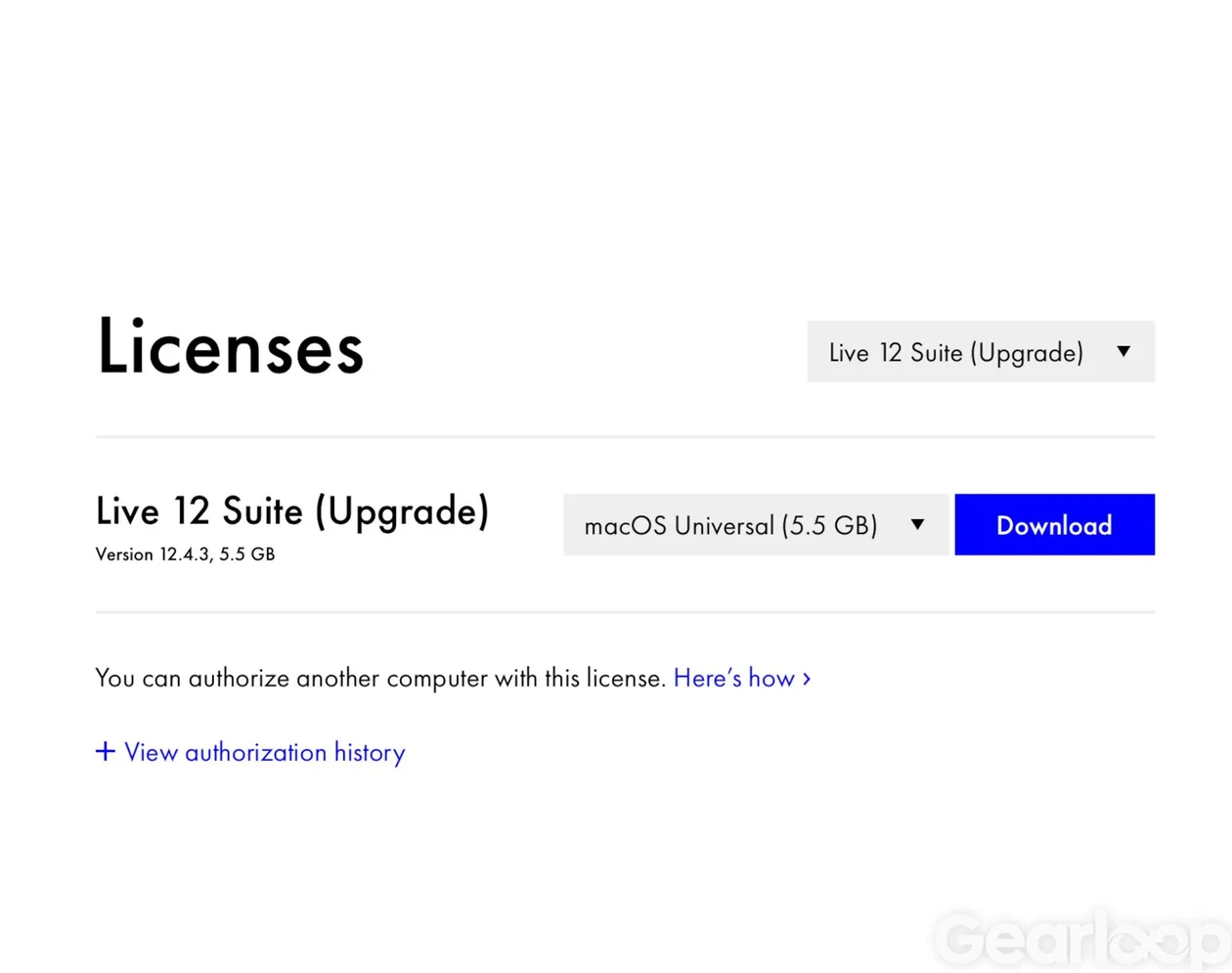Click the Licenses heading
This screenshot has width=1232, height=973.
click(230, 347)
